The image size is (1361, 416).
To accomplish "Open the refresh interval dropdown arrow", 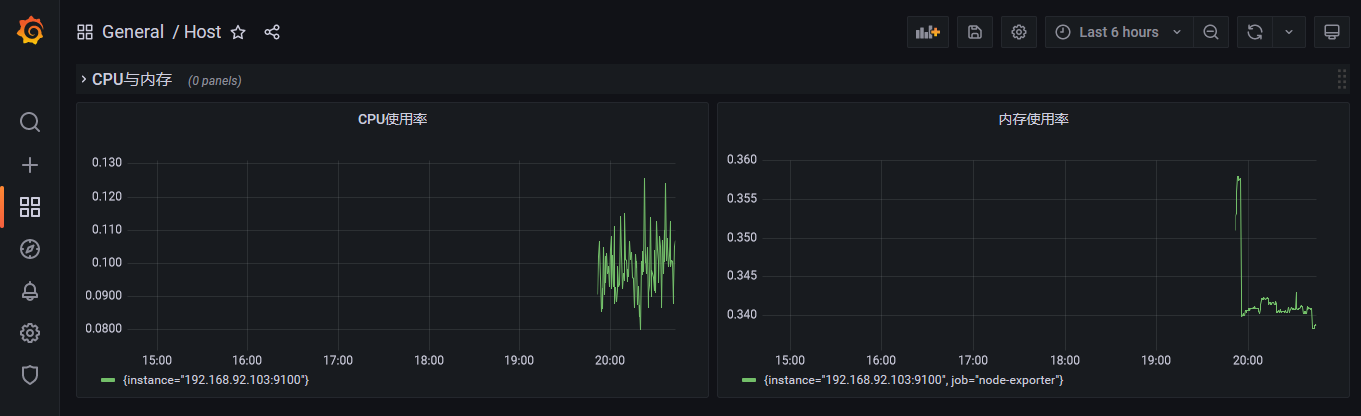I will (1289, 32).
